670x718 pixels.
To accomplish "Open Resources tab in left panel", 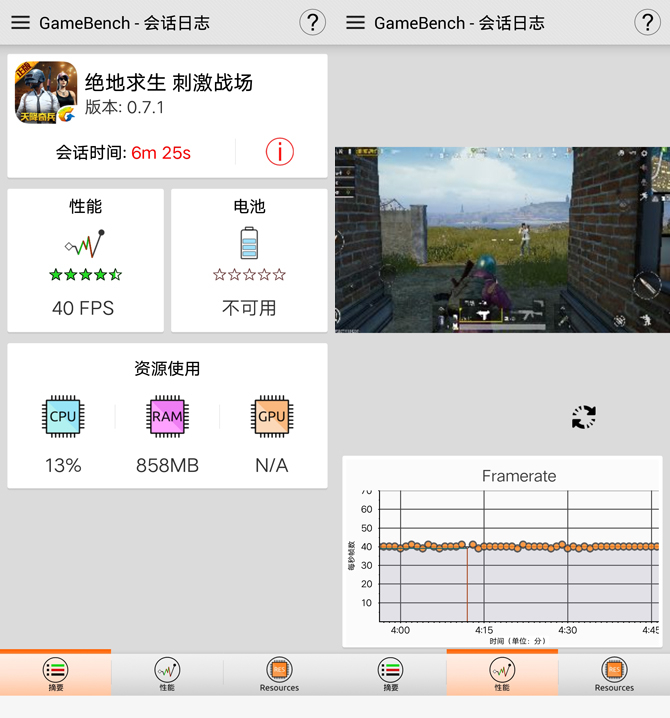I will 279,674.
